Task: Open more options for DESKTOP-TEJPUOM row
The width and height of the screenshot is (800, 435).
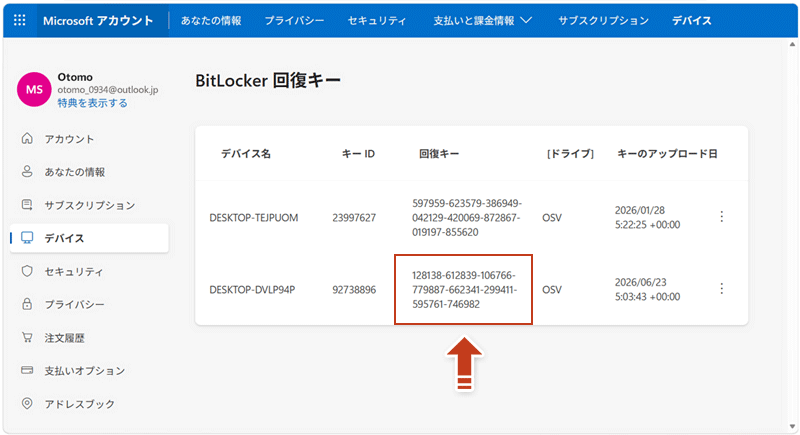Action: [721, 217]
